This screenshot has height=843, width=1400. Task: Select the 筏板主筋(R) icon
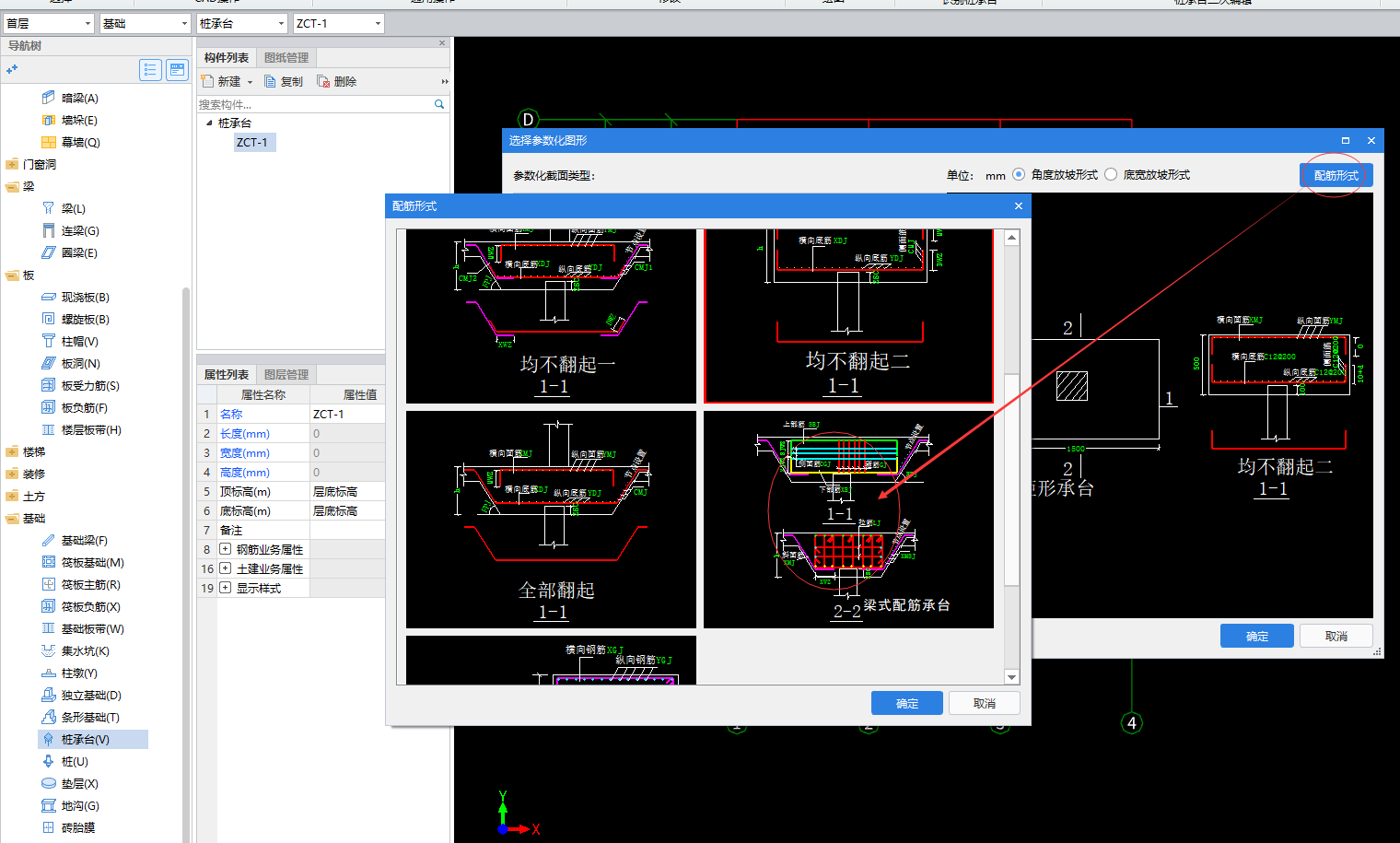tap(49, 584)
